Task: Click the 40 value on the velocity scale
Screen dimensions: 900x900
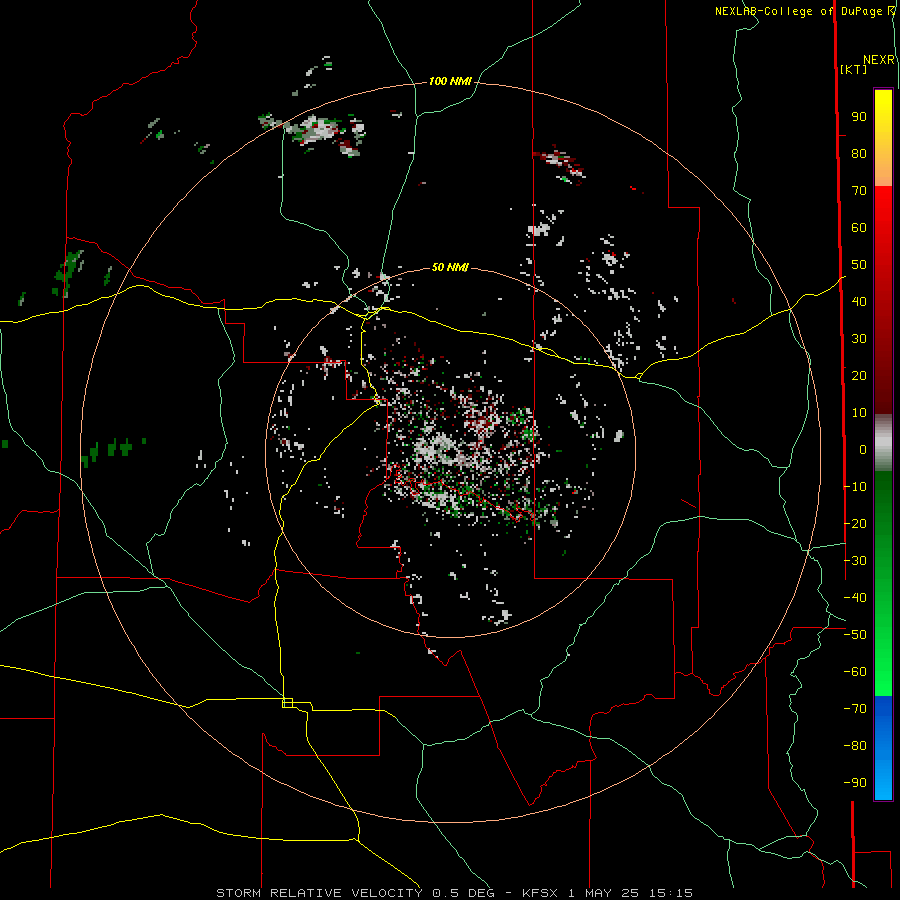Action: point(859,302)
